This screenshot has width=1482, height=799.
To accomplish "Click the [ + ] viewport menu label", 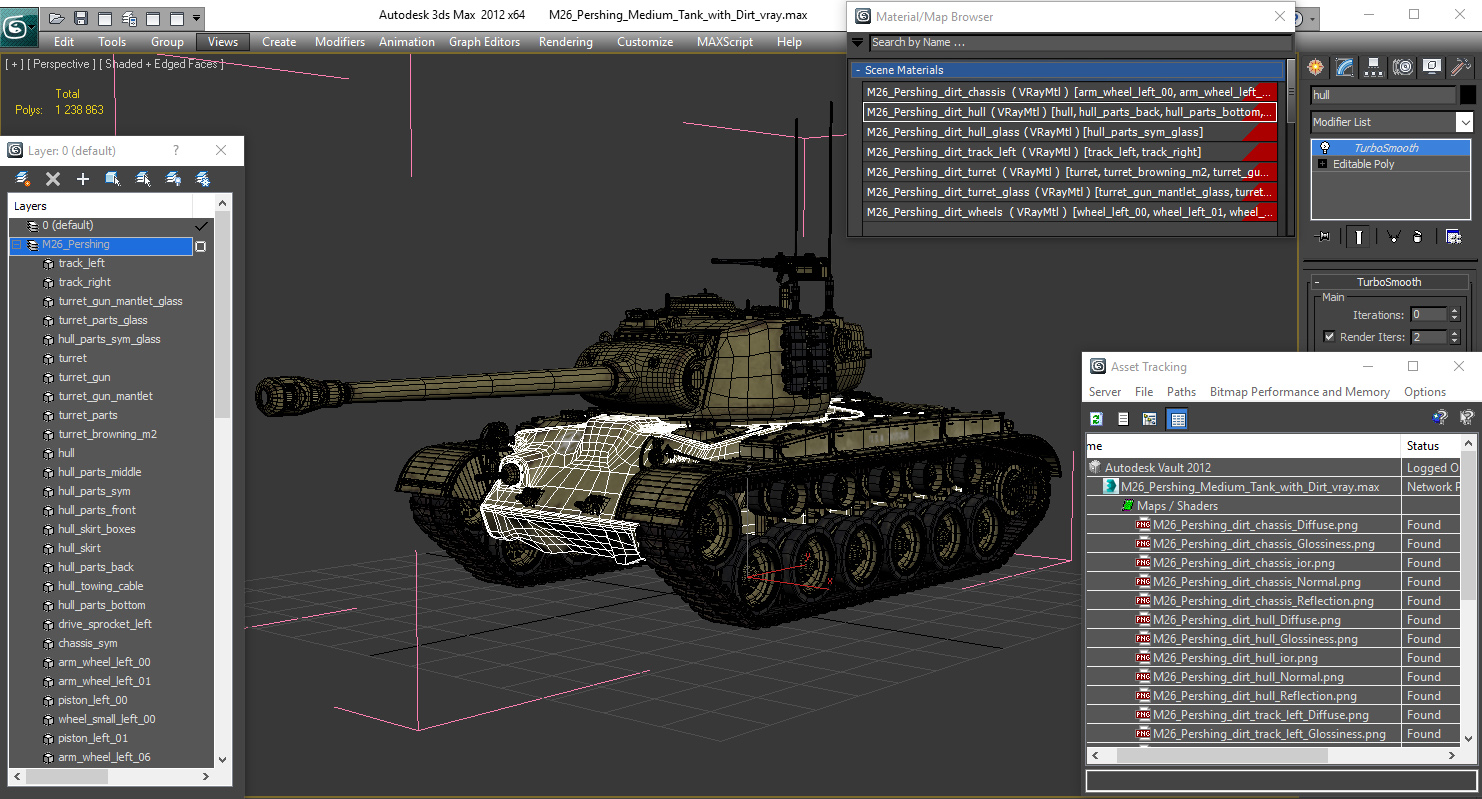I will [14, 64].
